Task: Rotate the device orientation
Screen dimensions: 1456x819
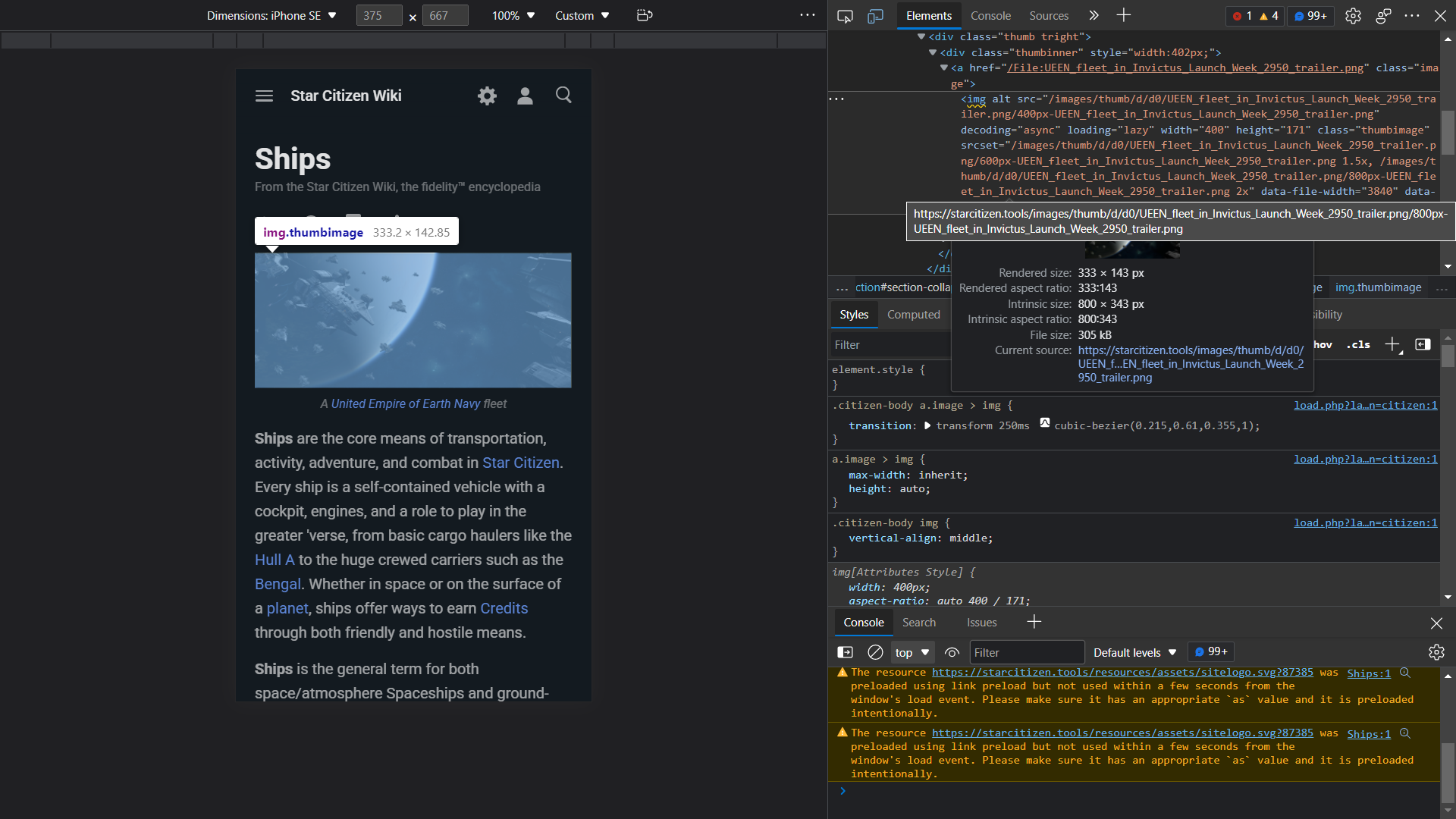Action: point(645,15)
